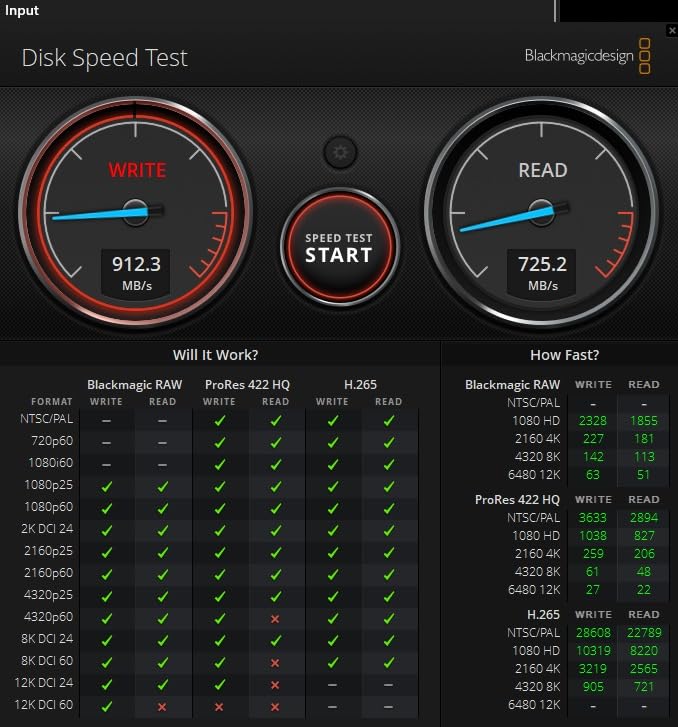Click H.265 read checkmark for NTSC/PAL
The image size is (678, 727).
point(389,421)
